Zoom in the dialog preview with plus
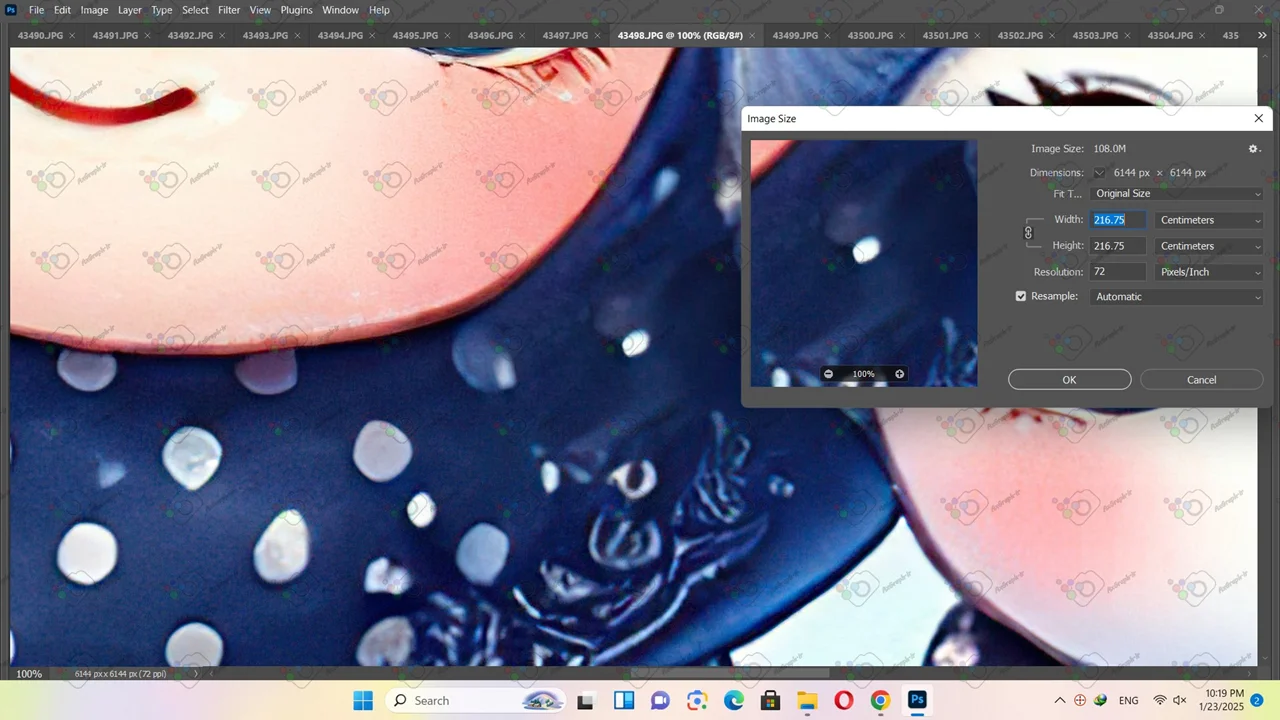1280x720 pixels. [899, 374]
